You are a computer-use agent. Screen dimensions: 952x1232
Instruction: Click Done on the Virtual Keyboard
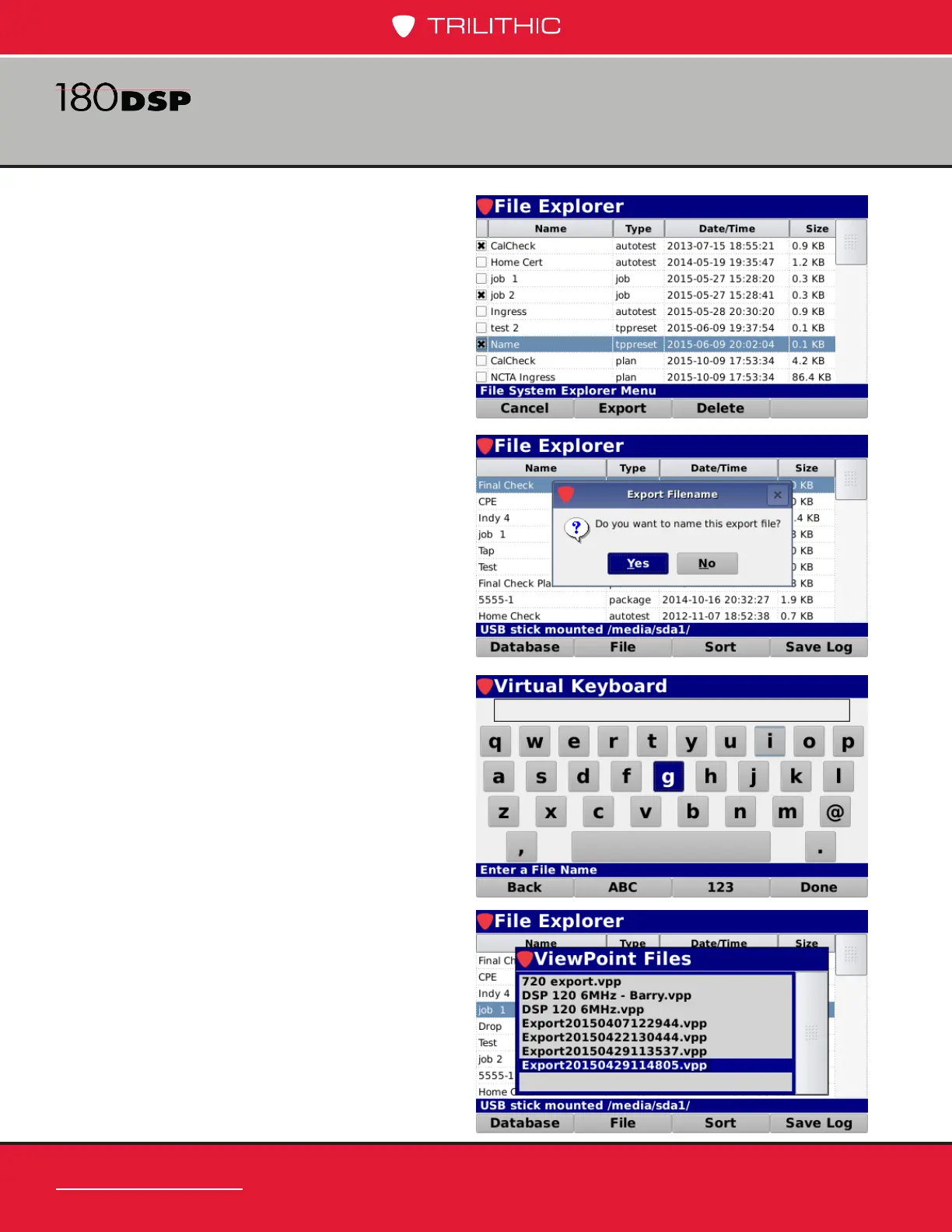click(818, 887)
